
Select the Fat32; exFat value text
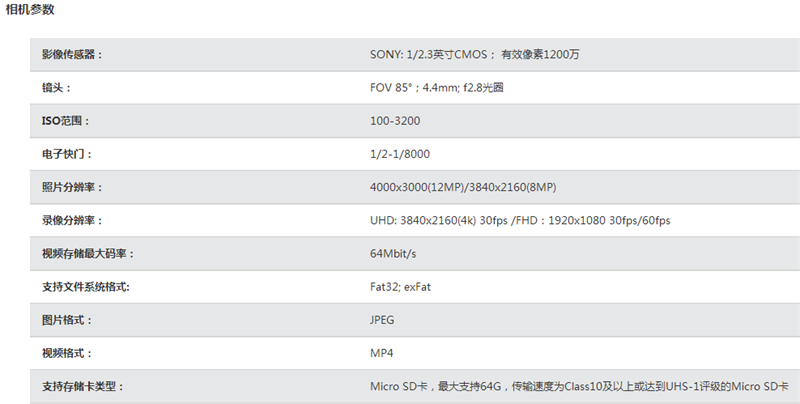[400, 287]
